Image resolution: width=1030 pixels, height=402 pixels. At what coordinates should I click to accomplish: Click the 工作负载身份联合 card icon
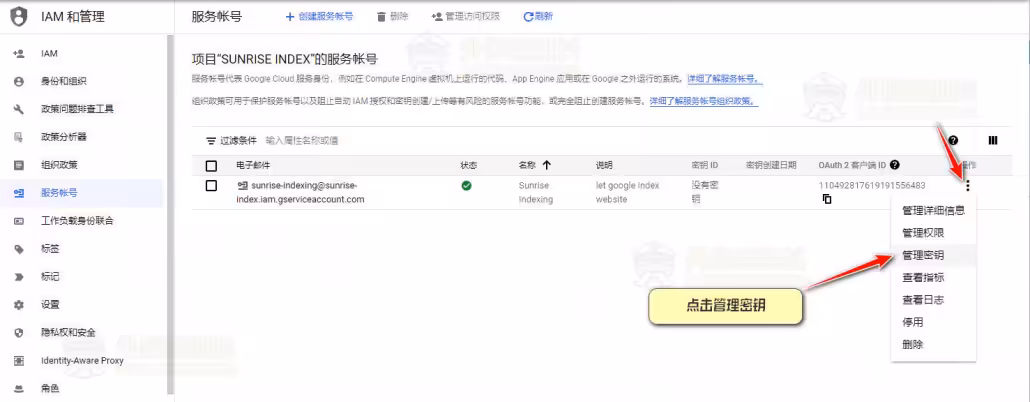point(19,221)
